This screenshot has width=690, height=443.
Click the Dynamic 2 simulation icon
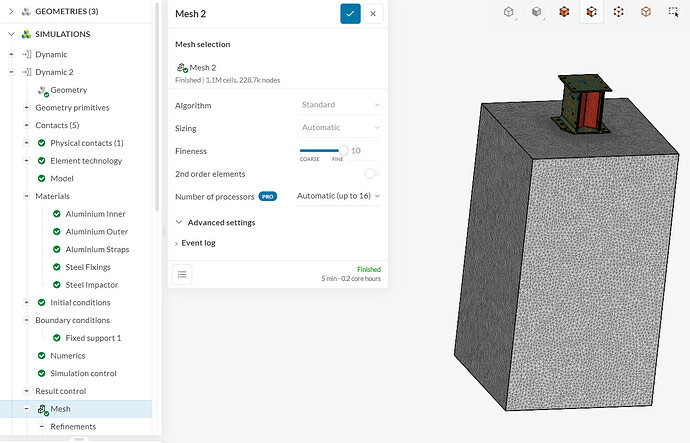point(27,72)
